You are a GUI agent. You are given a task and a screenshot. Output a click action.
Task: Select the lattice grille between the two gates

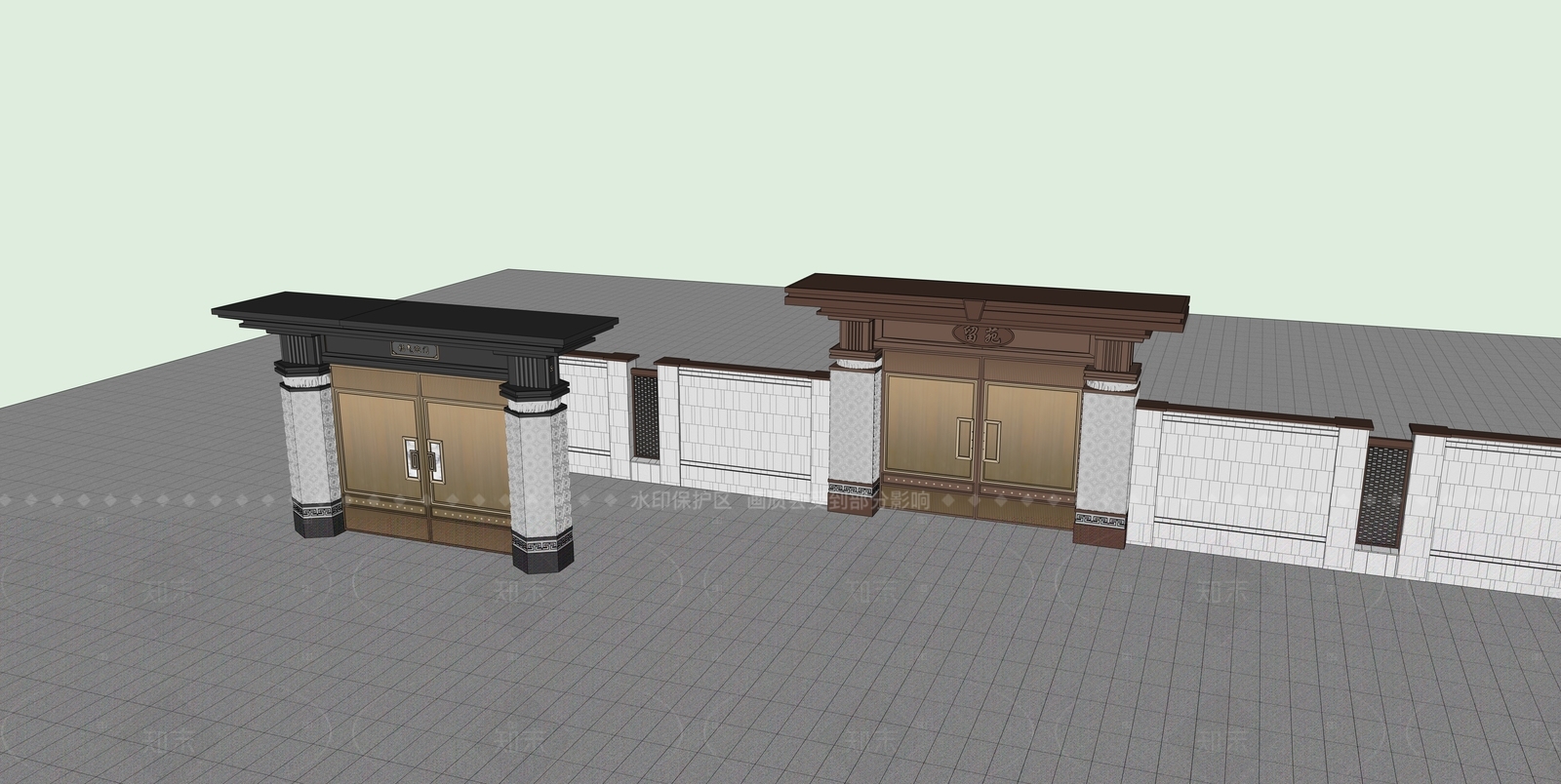click(x=645, y=415)
